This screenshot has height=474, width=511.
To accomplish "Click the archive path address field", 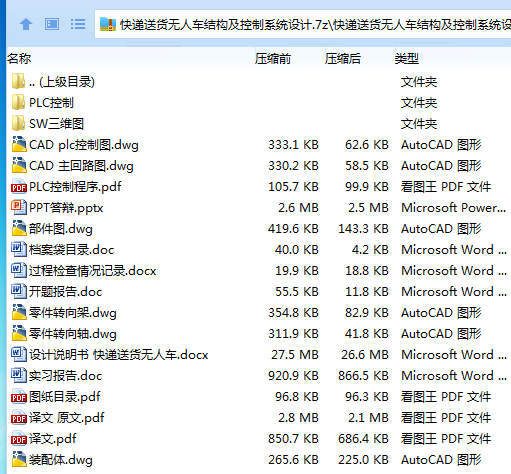I will coord(303,24).
